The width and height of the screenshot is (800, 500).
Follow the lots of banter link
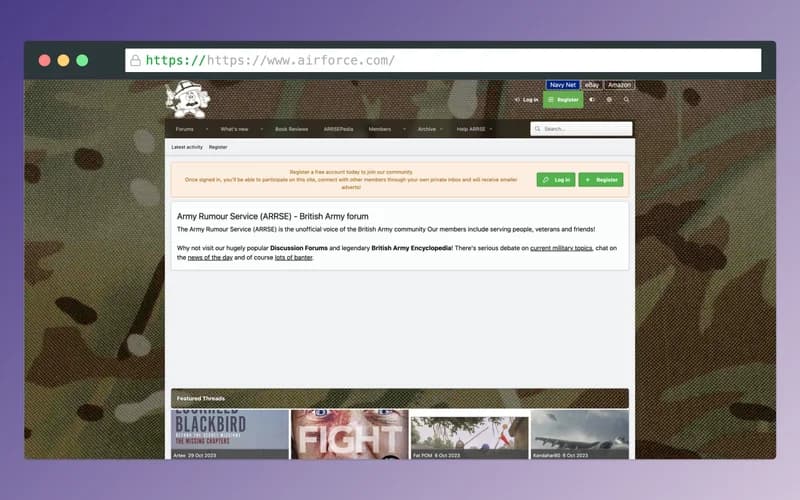[x=293, y=258]
